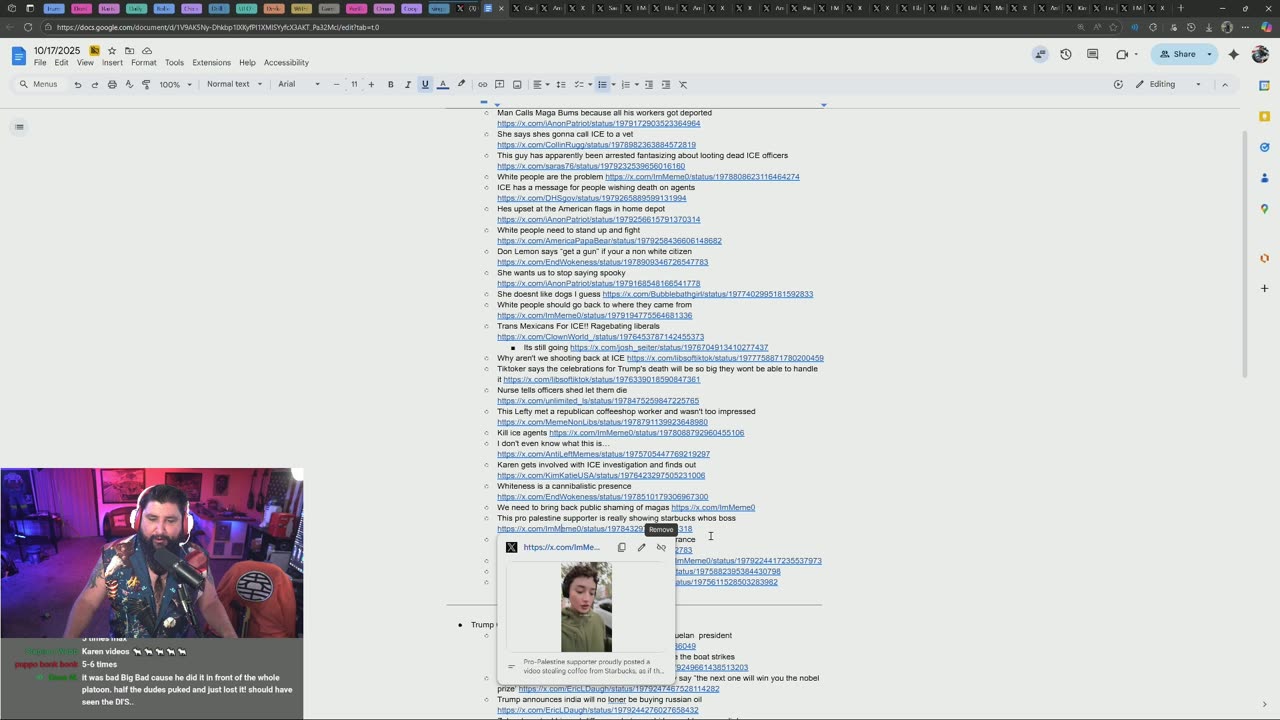
Task: Open the ClownWorld_ status link
Action: [600, 337]
